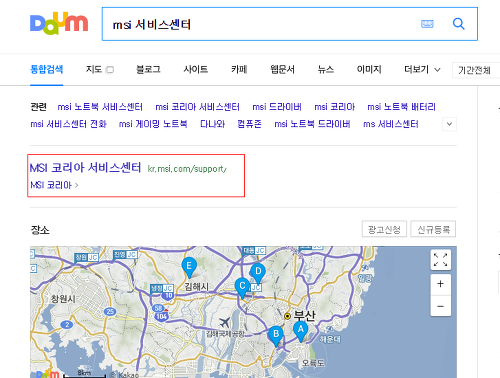500x378 pixels.
Task: Click related search msi 게이밍 노트북
Action: click(153, 124)
